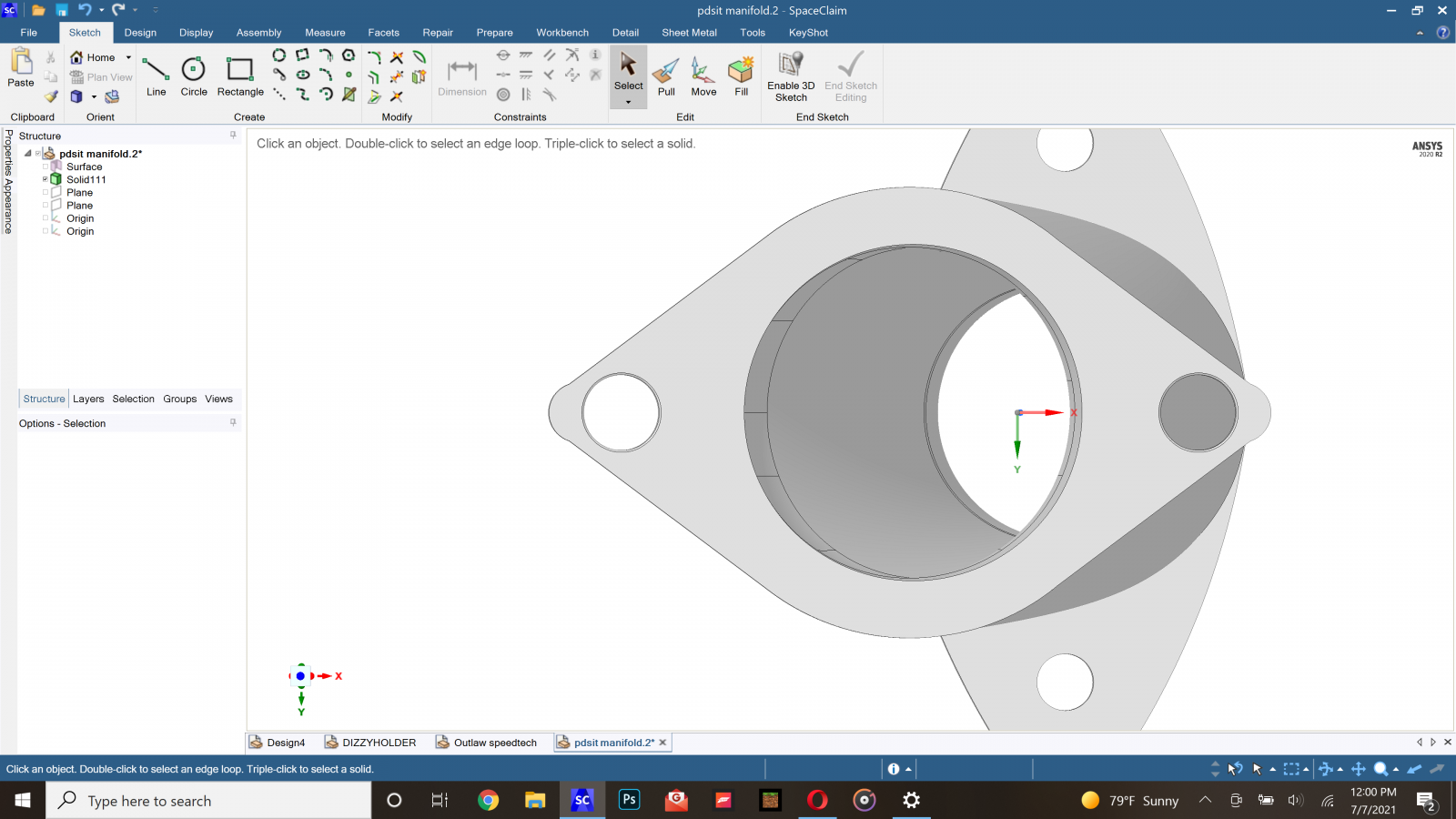Screen dimensions: 1456x819
Task: Toggle checkbox for the second Origin
Action: (45, 231)
